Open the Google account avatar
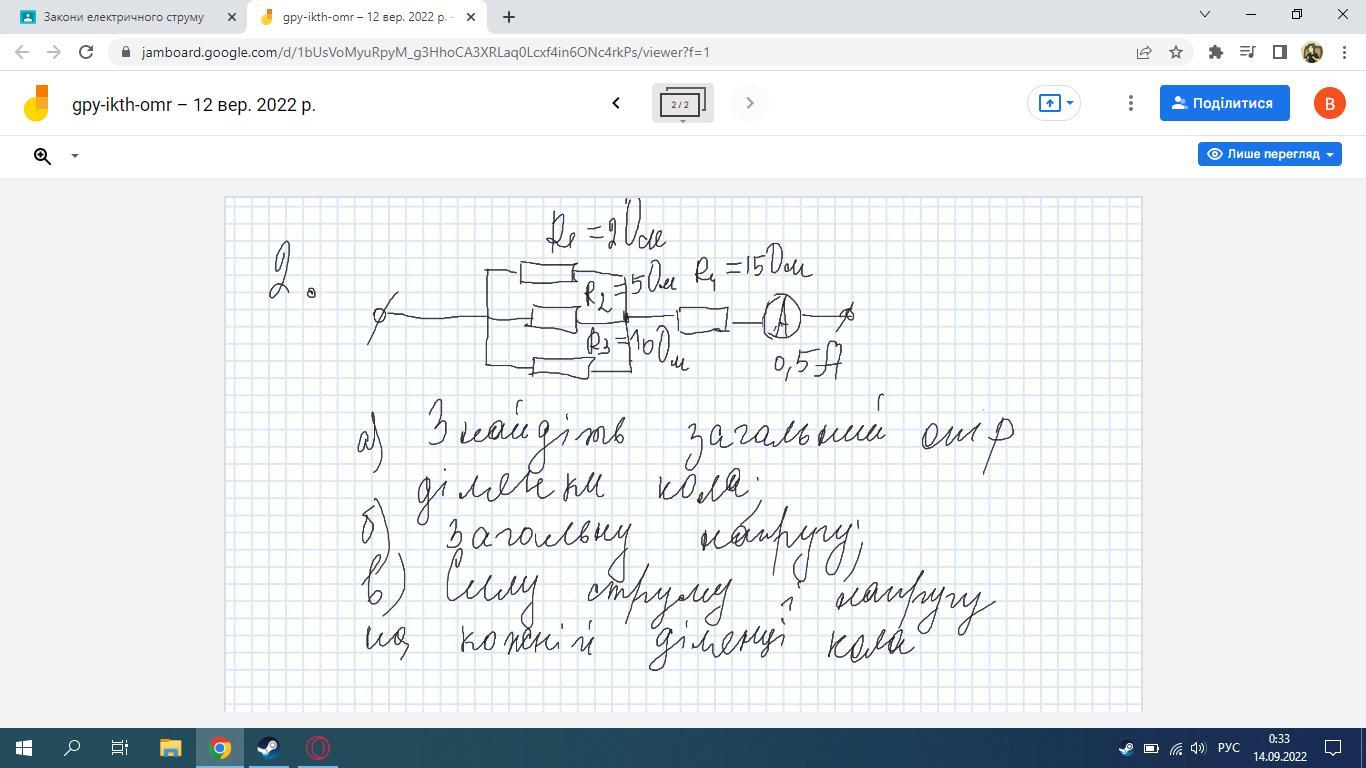The height and width of the screenshot is (768, 1366). pos(1329,103)
